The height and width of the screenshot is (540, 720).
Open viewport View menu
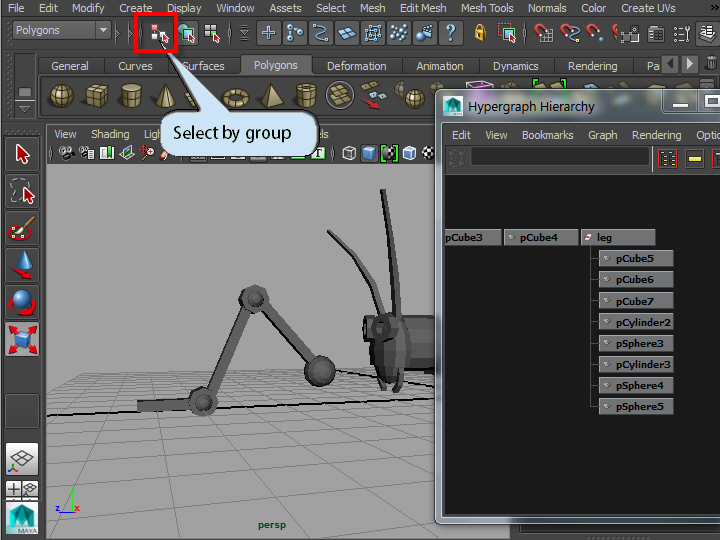pyautogui.click(x=65, y=134)
